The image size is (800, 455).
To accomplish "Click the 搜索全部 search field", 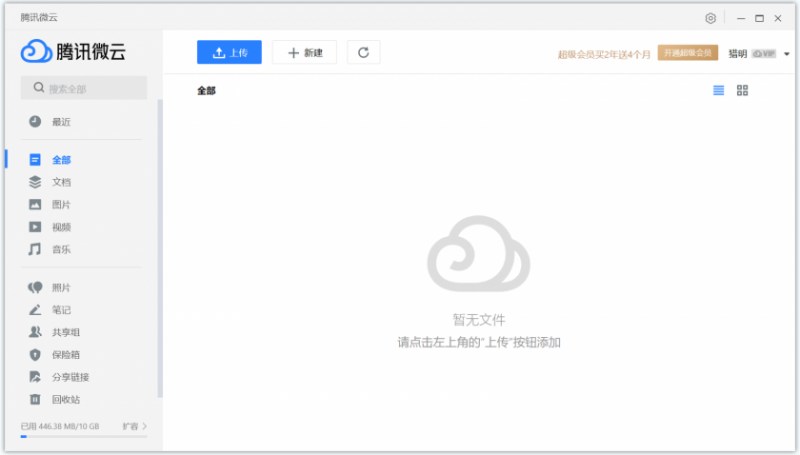I will pos(84,88).
